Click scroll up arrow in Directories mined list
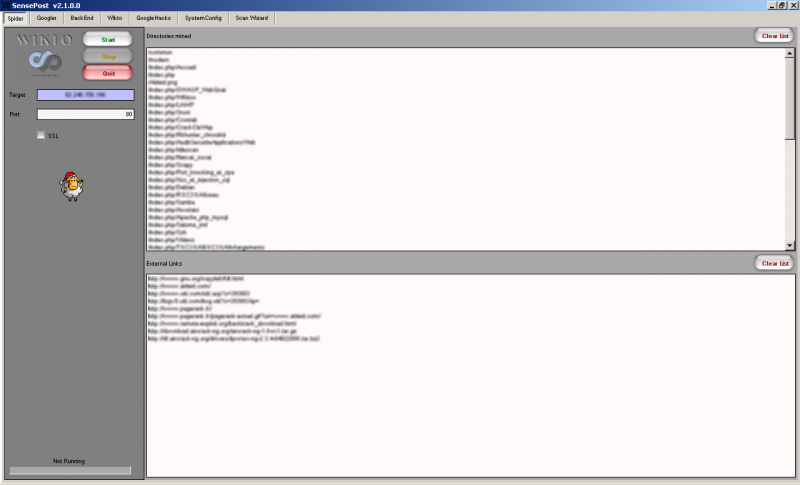The image size is (800, 485). (x=790, y=52)
